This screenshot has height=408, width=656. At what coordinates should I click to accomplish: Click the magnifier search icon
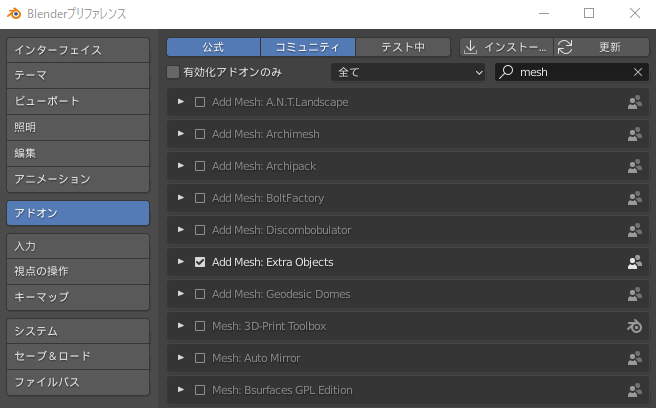pyautogui.click(x=506, y=72)
